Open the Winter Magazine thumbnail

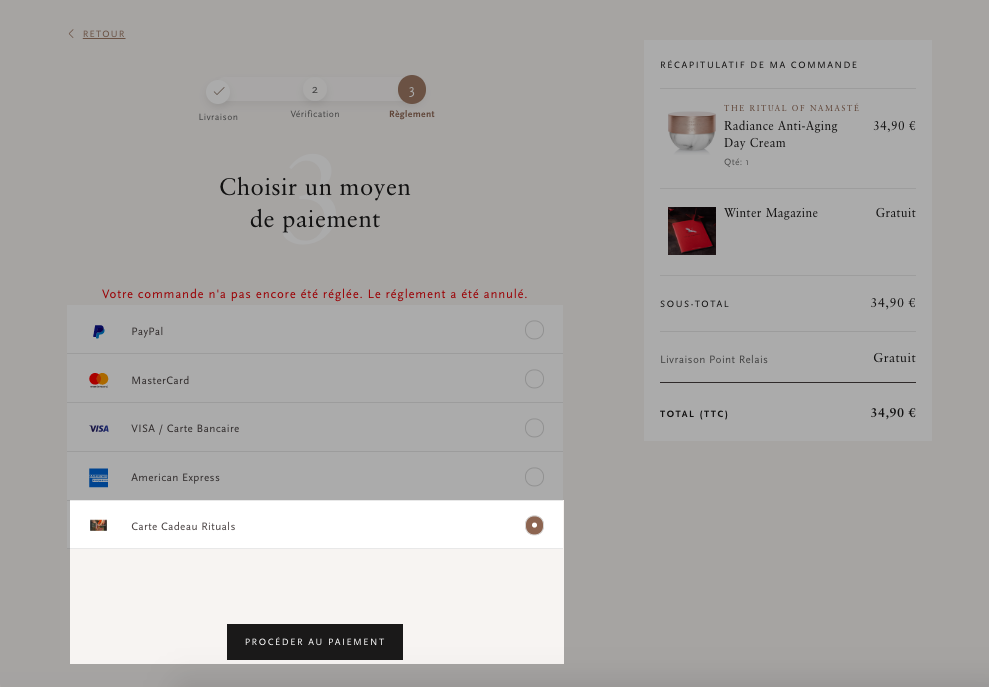[692, 231]
